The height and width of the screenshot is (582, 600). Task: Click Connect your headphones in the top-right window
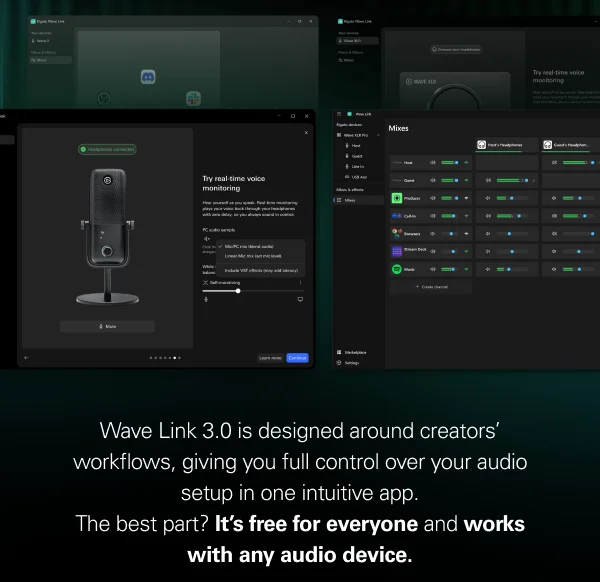pyautogui.click(x=456, y=49)
